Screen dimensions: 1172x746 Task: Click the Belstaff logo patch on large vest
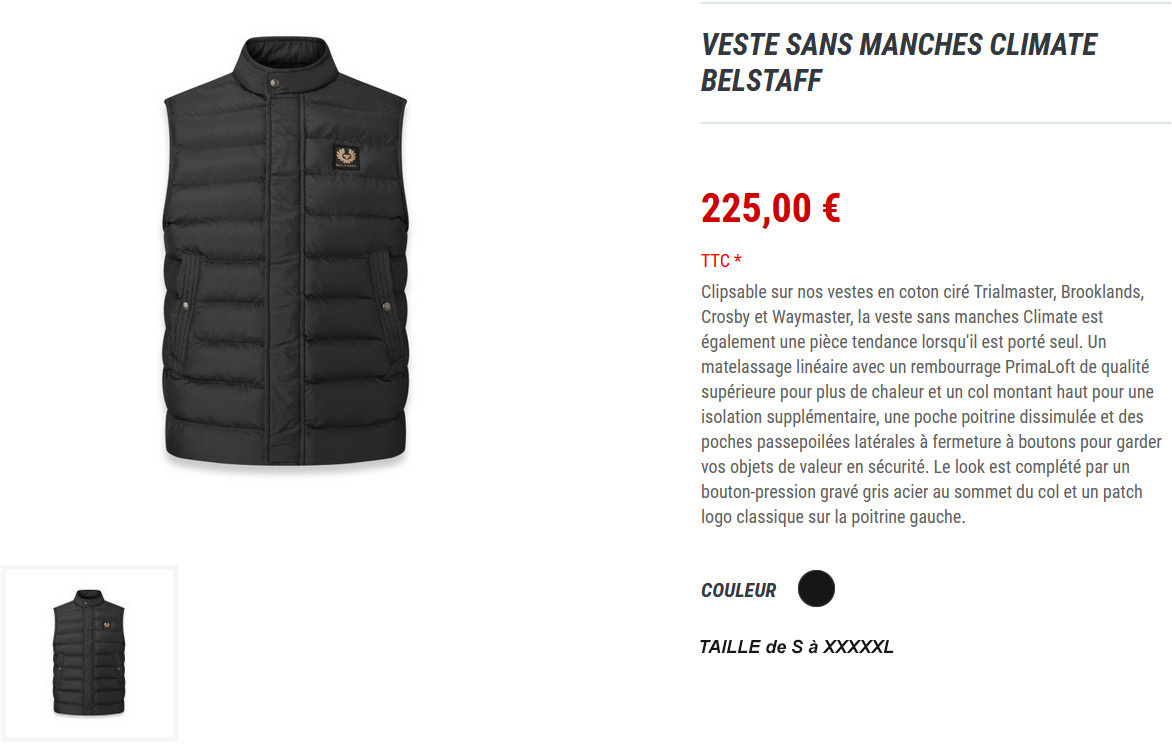(345, 157)
